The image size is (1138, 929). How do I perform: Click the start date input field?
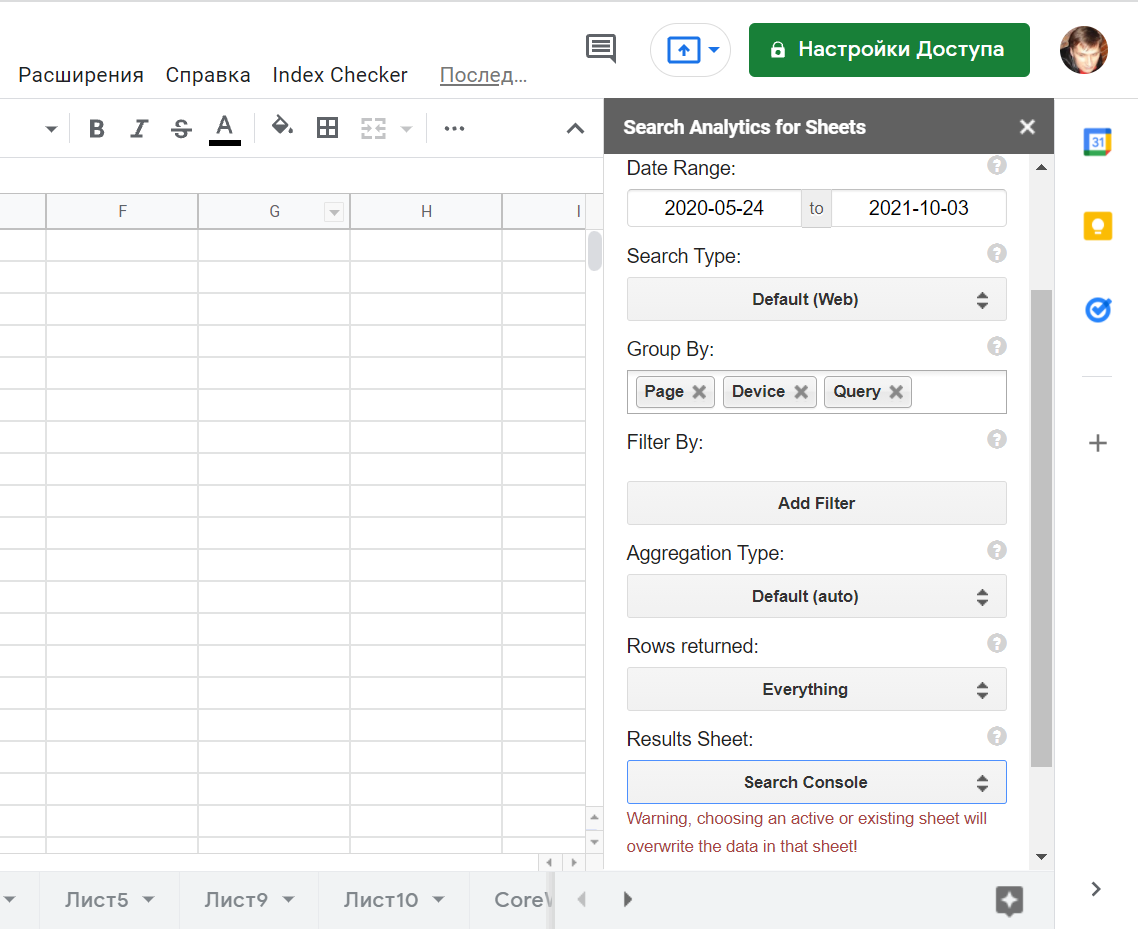coord(714,208)
